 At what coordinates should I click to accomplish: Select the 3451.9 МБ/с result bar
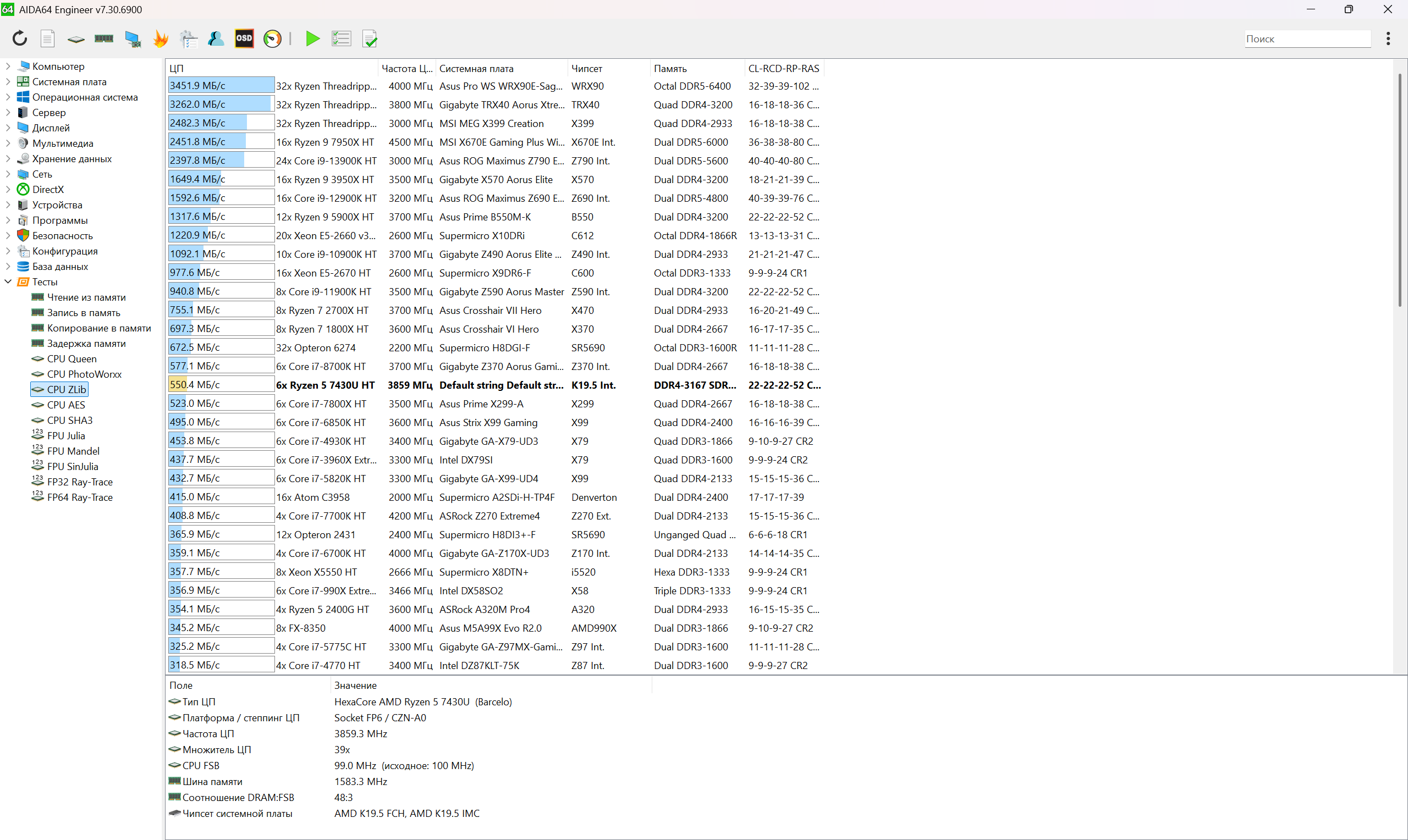pyautogui.click(x=221, y=85)
